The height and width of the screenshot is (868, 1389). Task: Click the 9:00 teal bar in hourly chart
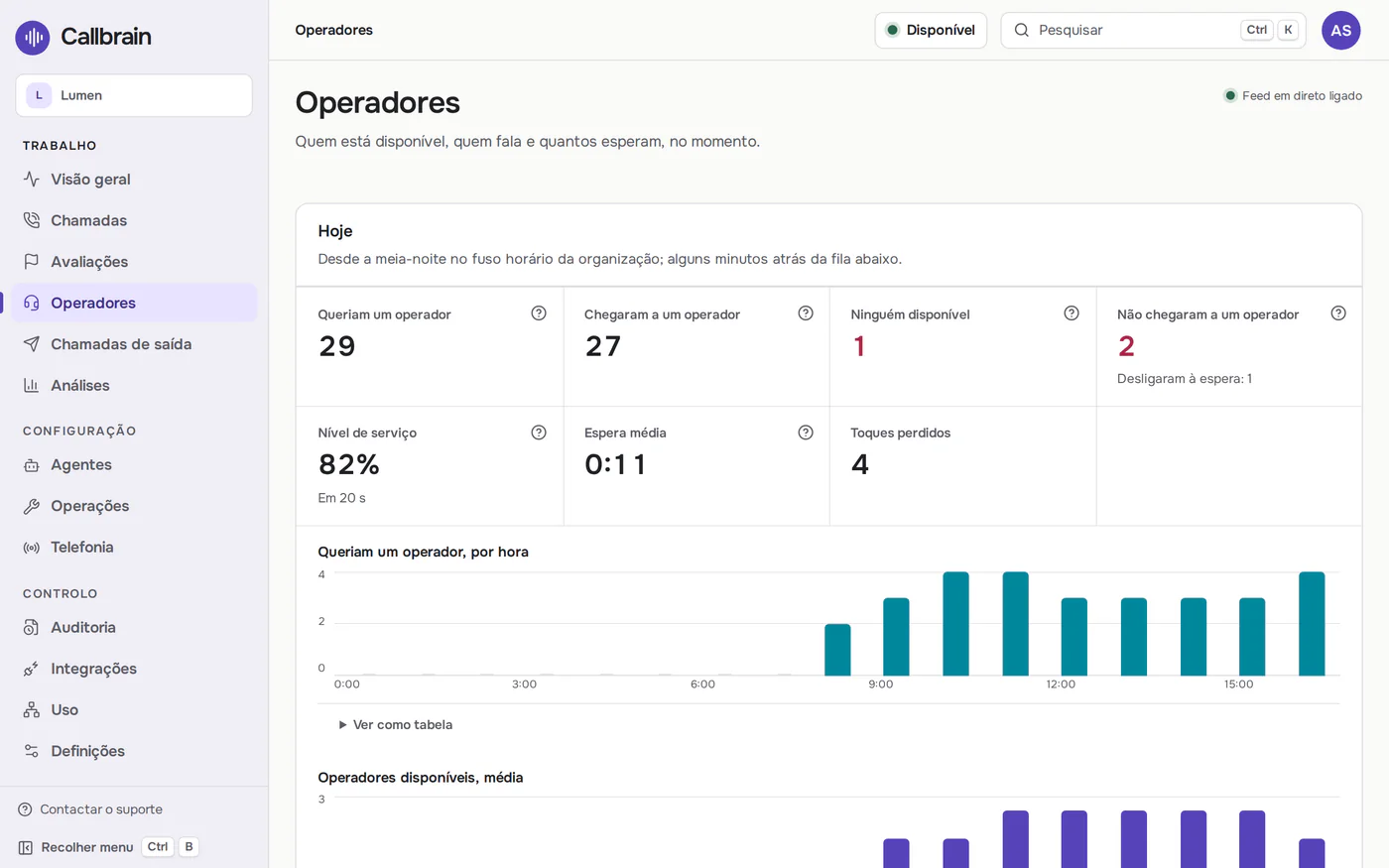click(x=897, y=637)
